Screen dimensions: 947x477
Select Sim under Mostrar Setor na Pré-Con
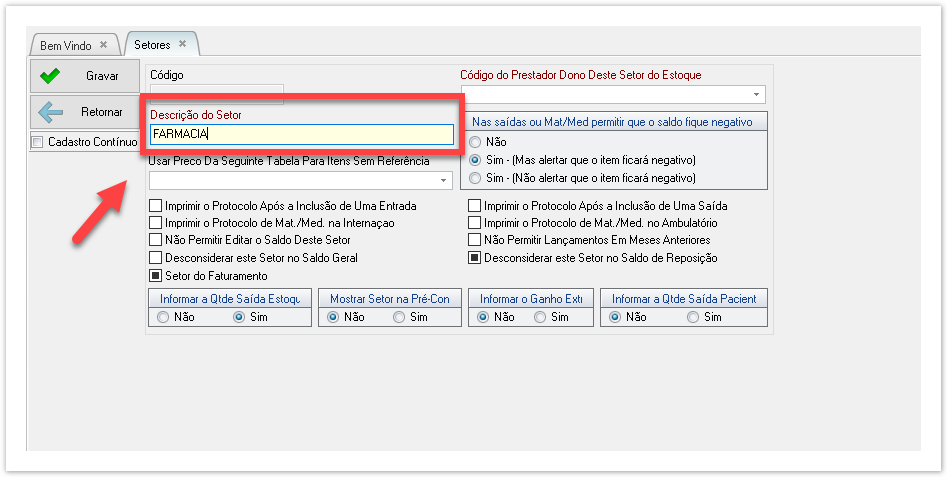pos(399,317)
